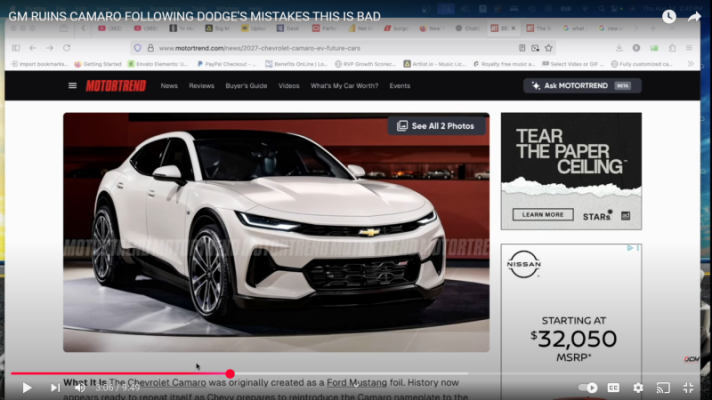Image resolution: width=712 pixels, height=400 pixels.
Task: Open the News menu item
Action: tap(169, 86)
